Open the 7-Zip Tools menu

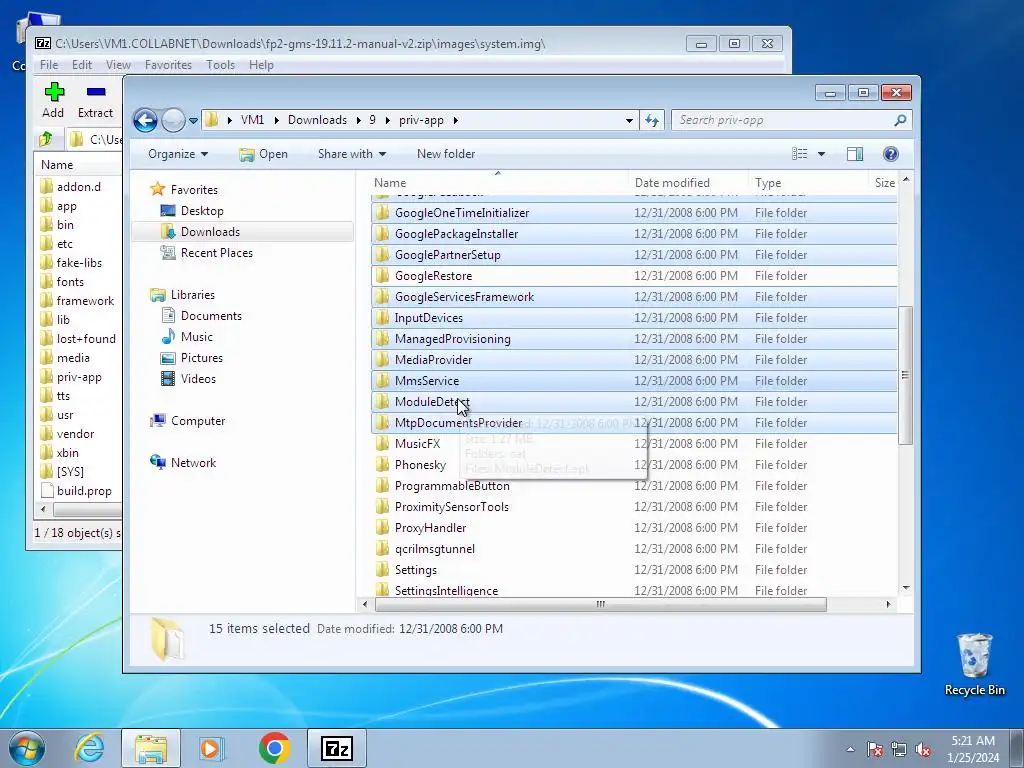click(x=220, y=65)
